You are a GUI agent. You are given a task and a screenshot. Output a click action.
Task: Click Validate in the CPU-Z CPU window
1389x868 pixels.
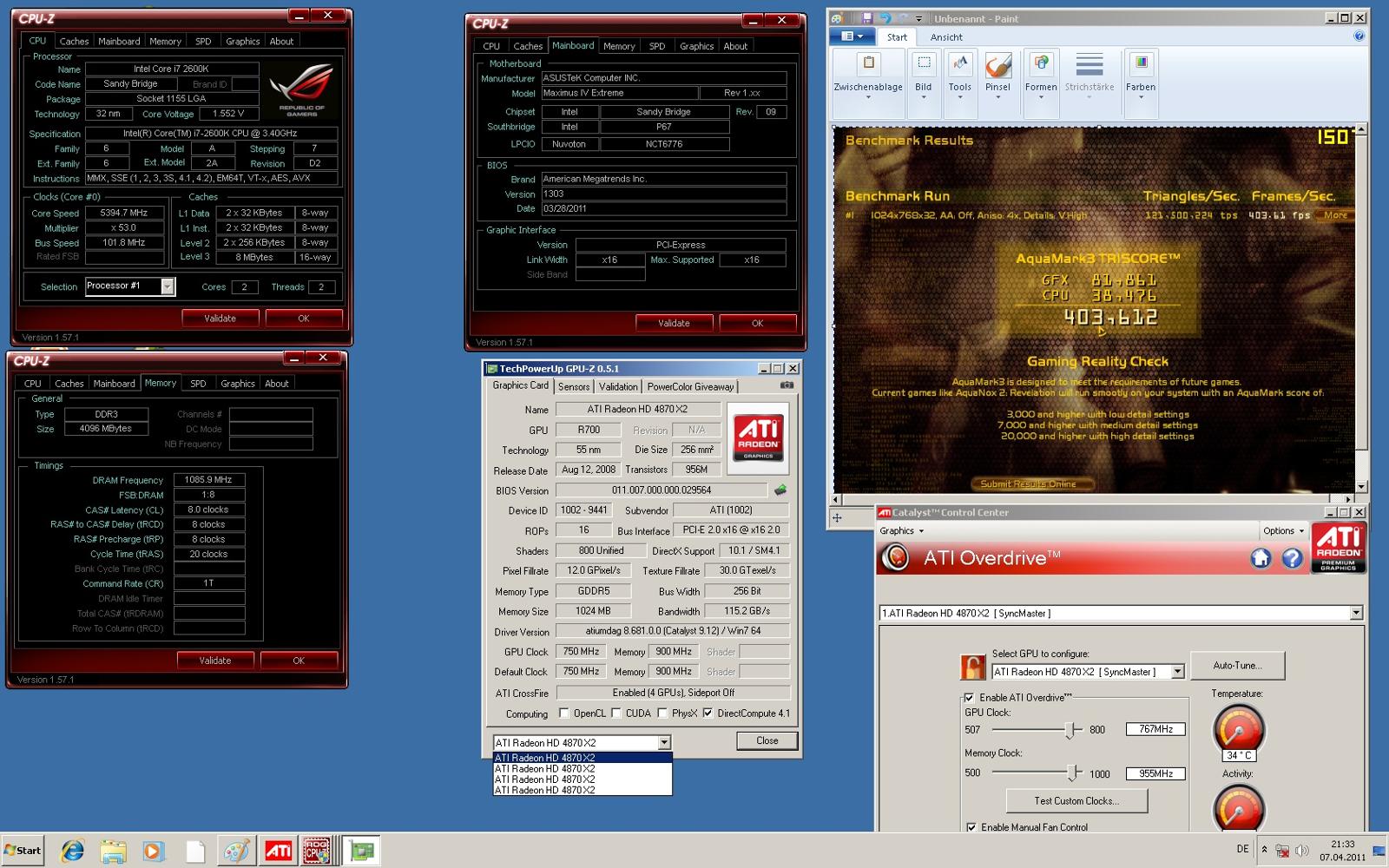(x=220, y=319)
